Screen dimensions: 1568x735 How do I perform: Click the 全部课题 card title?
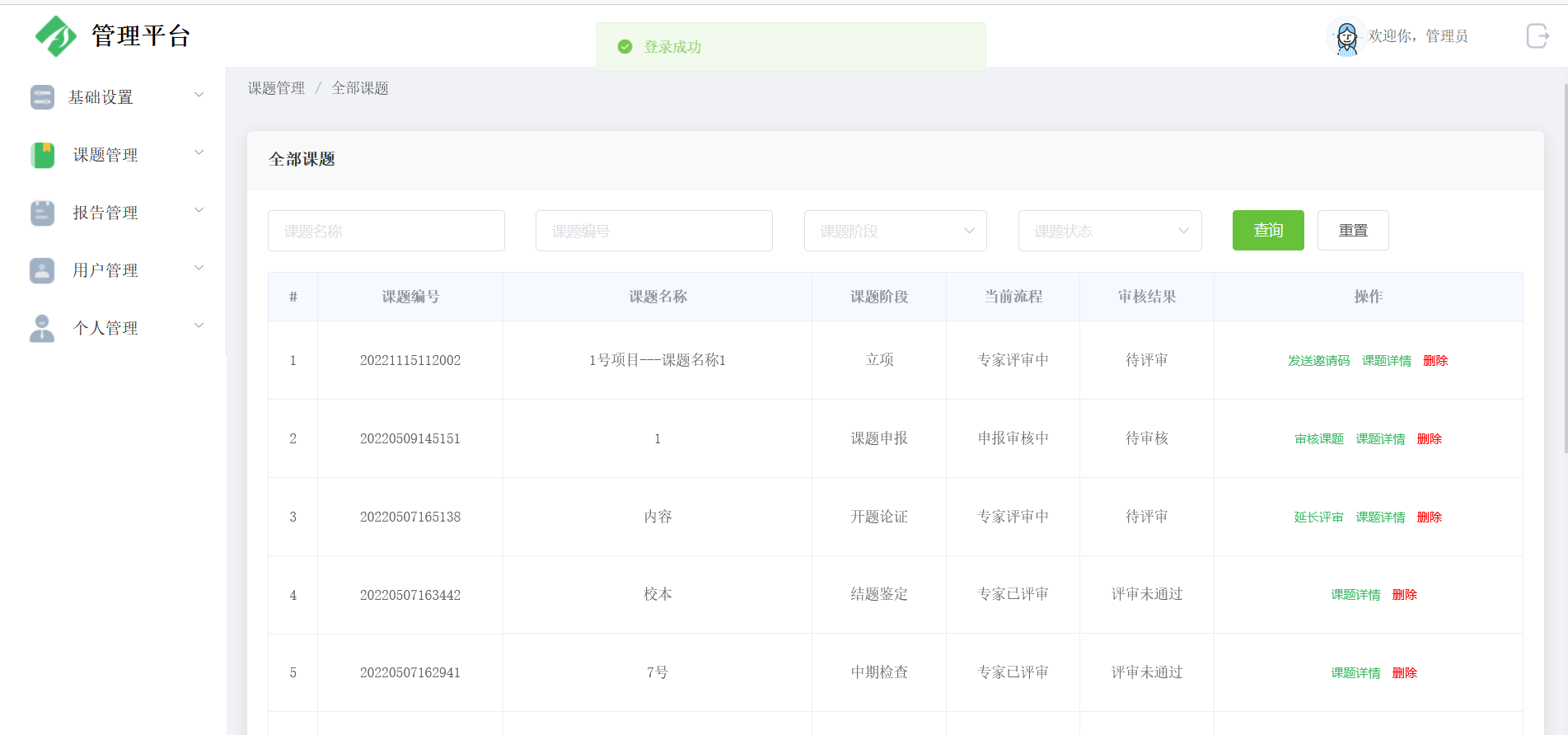coord(302,159)
